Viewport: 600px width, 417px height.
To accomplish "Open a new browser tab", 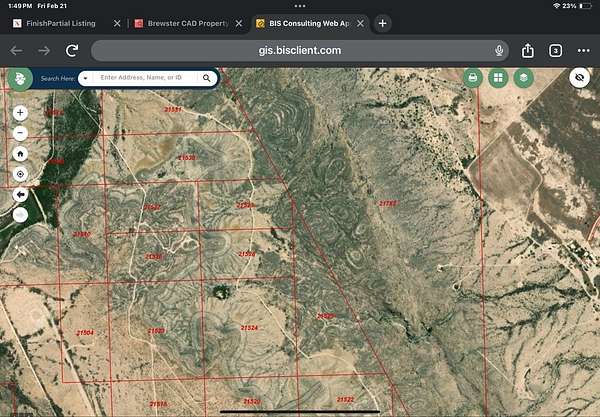I will point(382,22).
